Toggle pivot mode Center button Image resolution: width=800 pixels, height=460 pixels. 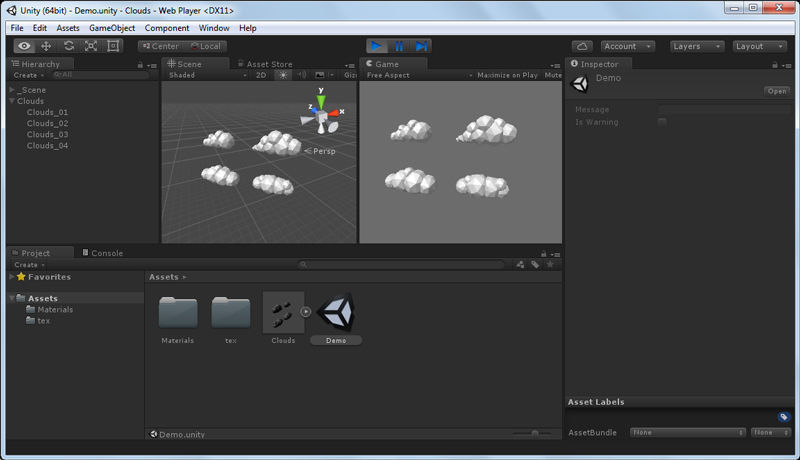(160, 46)
